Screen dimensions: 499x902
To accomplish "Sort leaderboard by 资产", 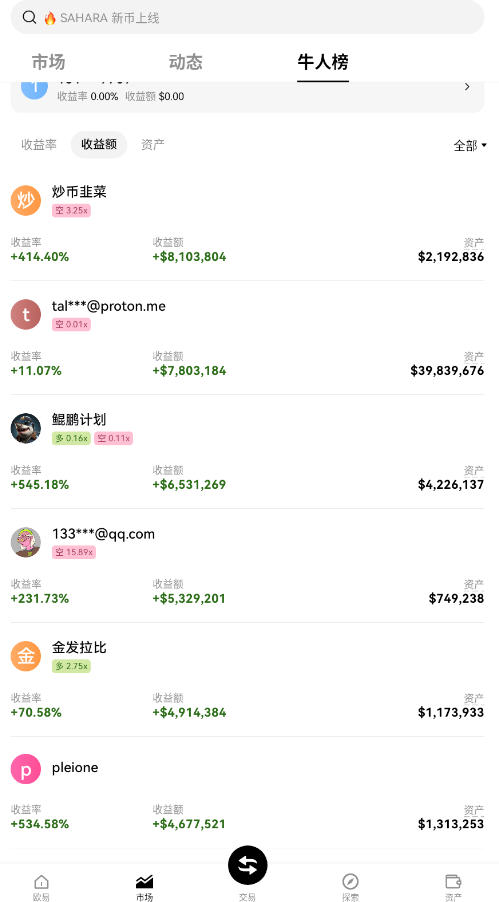I will pos(153,144).
